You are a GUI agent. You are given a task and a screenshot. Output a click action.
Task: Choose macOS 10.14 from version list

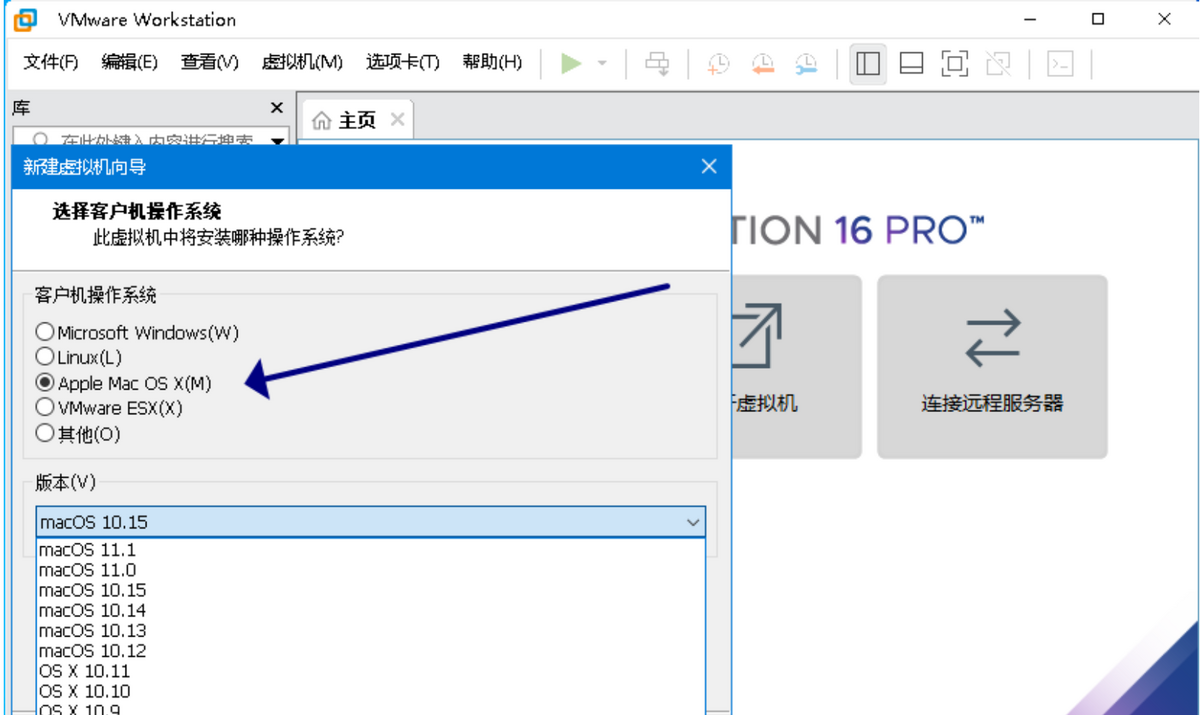coord(371,610)
